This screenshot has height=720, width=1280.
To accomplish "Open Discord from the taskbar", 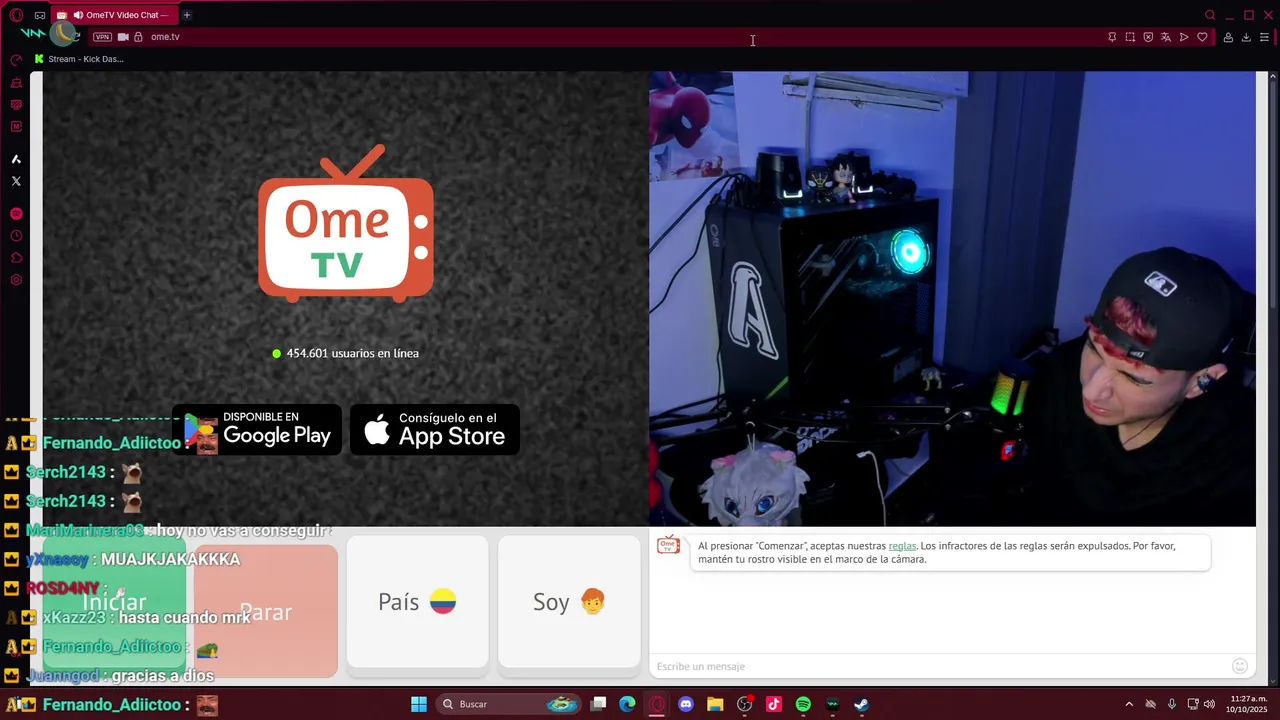I will (x=686, y=704).
